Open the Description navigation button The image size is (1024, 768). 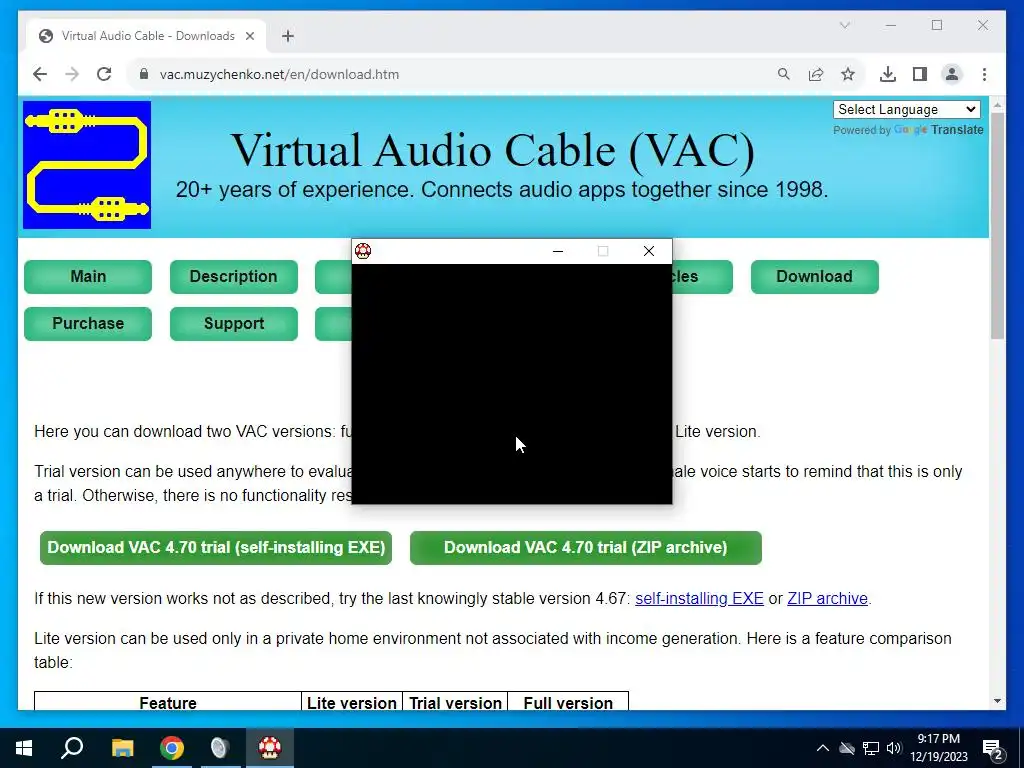[234, 277]
